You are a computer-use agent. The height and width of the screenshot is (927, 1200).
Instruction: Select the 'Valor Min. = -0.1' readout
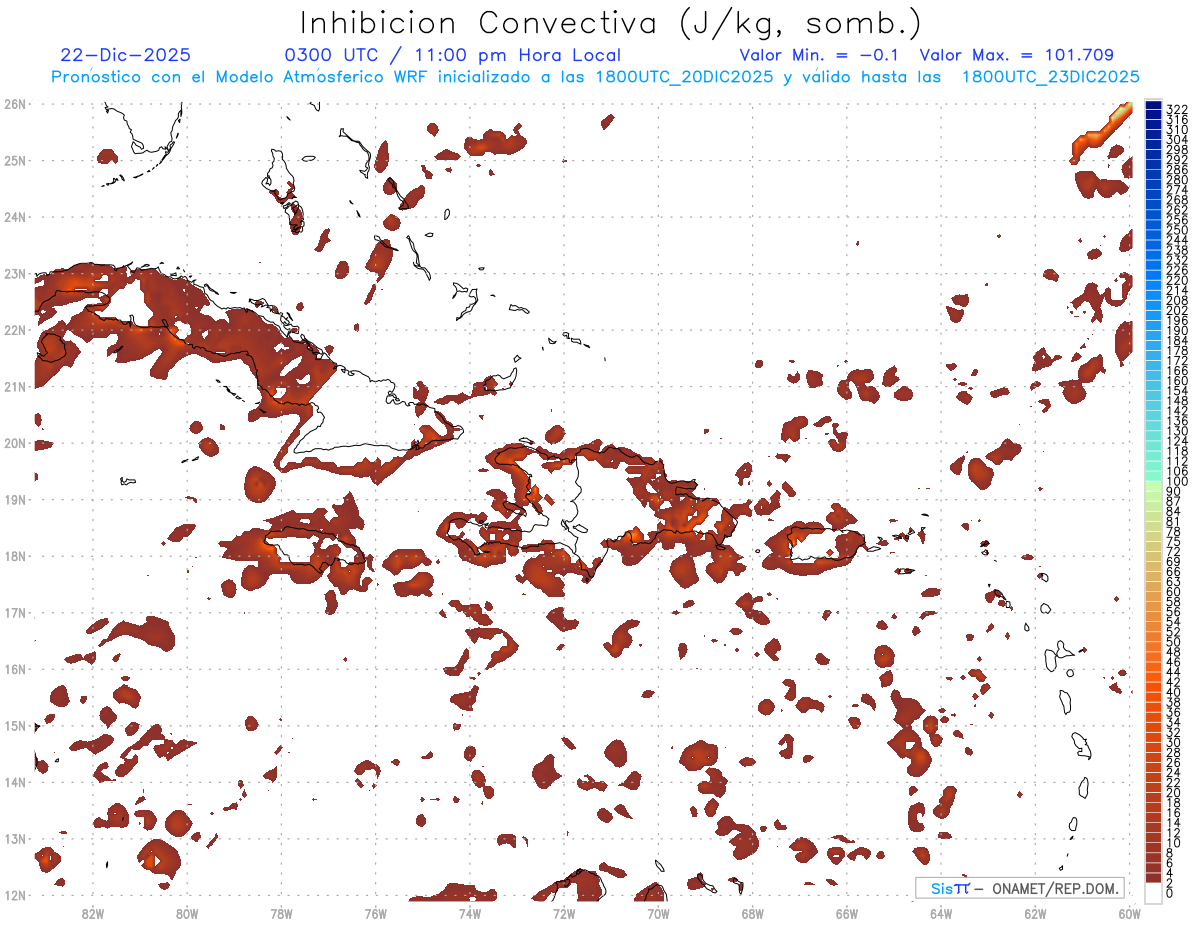click(819, 56)
